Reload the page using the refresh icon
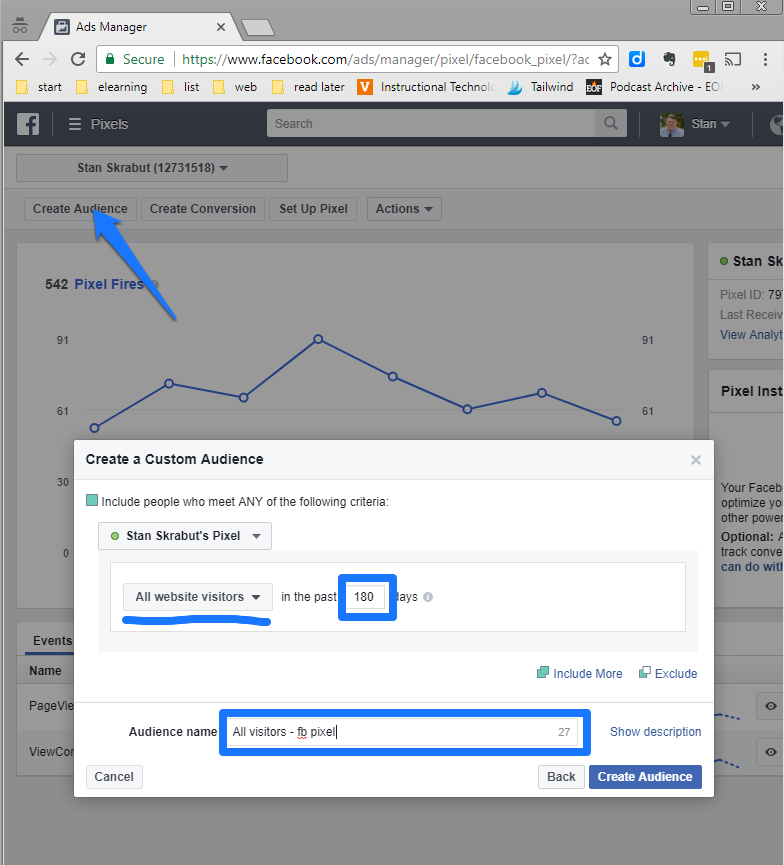The image size is (784, 865). (79, 59)
